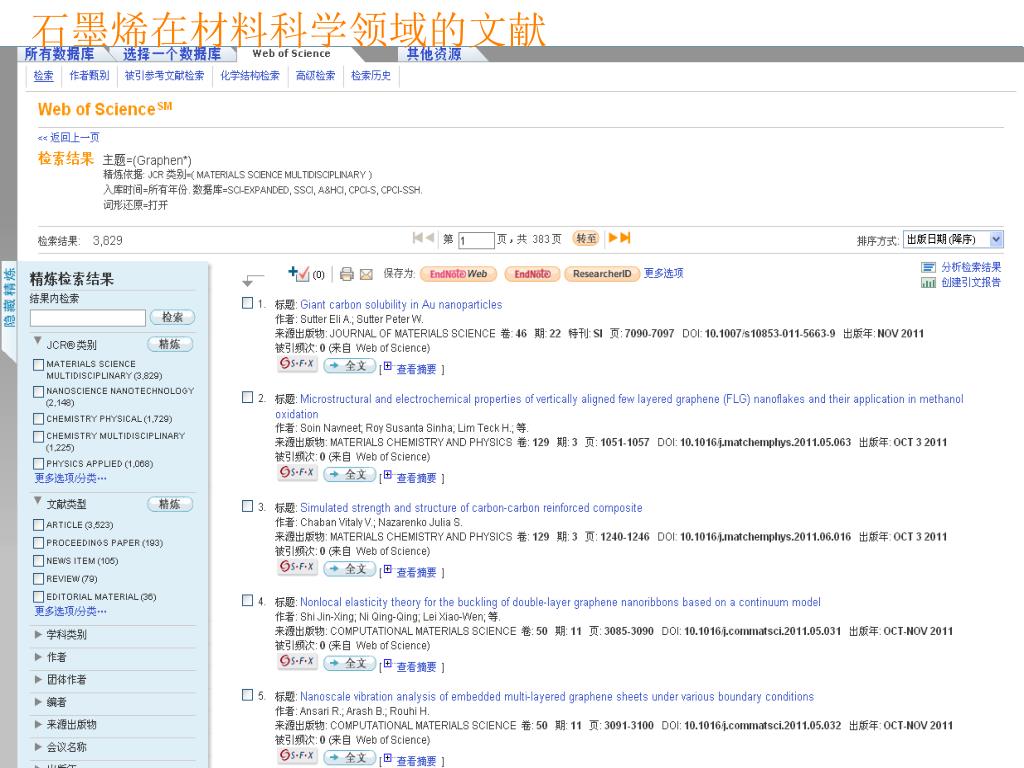Click the 结果内检索 text field
The height and width of the screenshot is (768, 1024).
(88, 318)
